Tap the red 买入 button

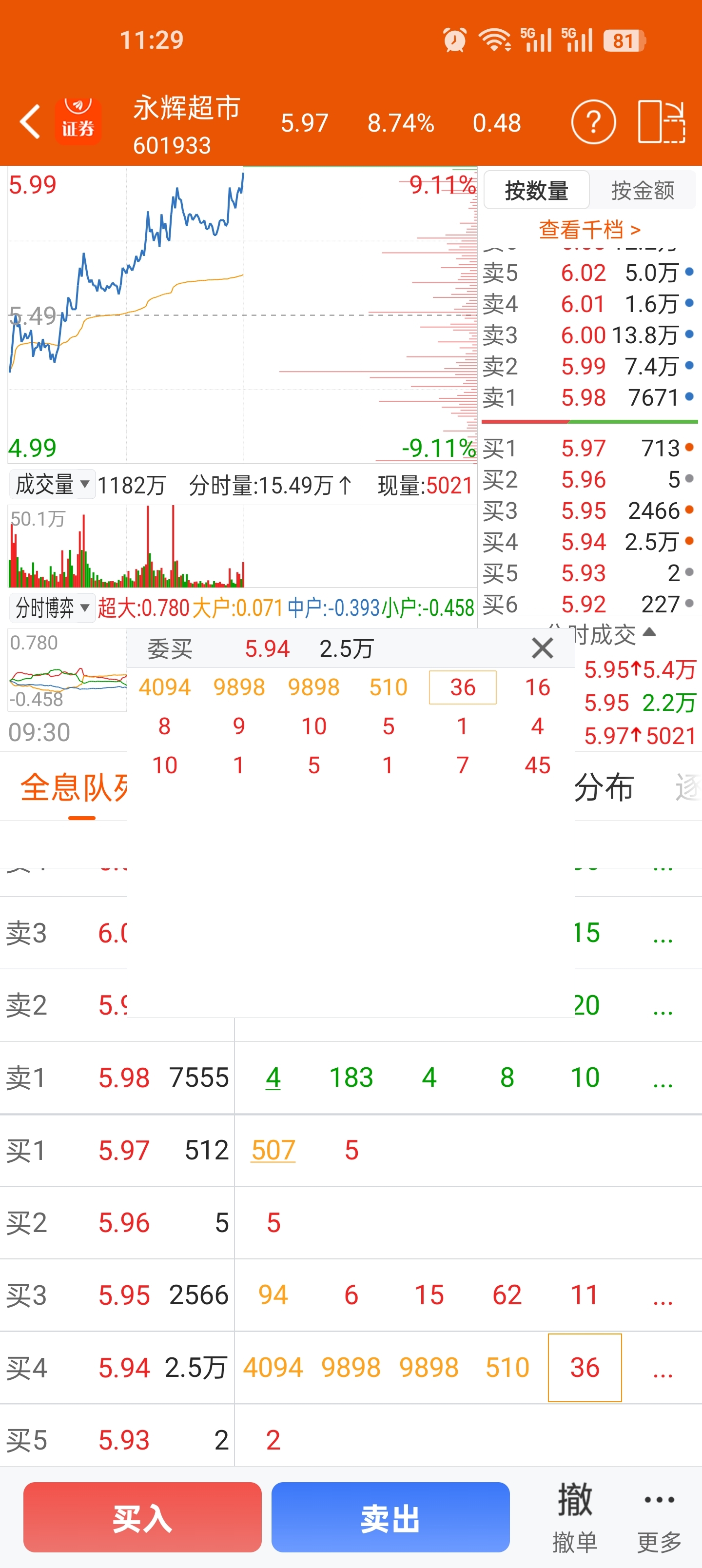click(142, 1517)
